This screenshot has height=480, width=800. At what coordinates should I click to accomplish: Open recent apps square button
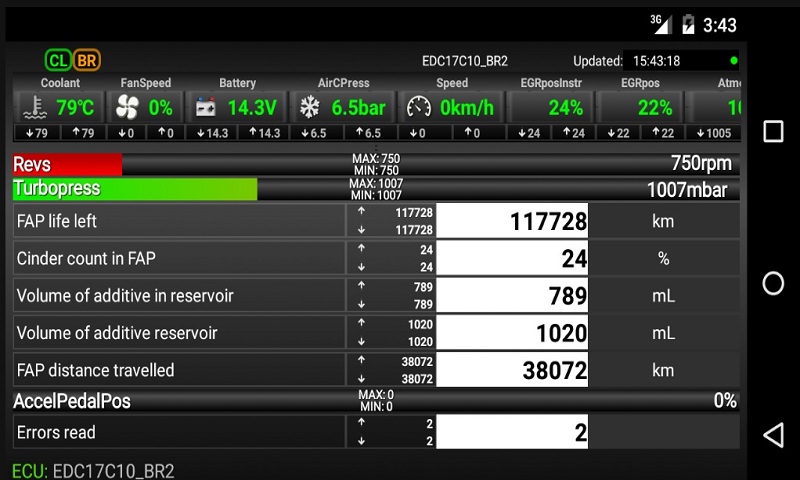(773, 132)
